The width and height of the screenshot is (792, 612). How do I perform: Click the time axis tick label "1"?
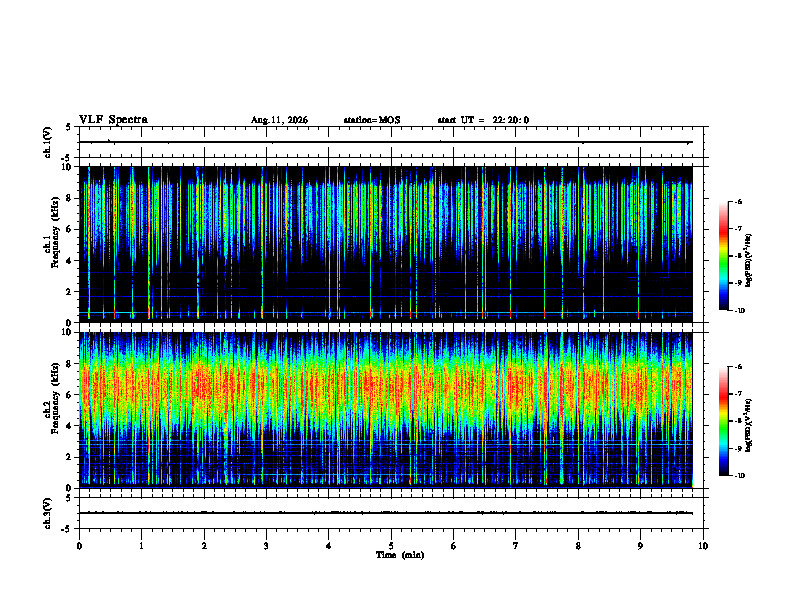pos(141,546)
